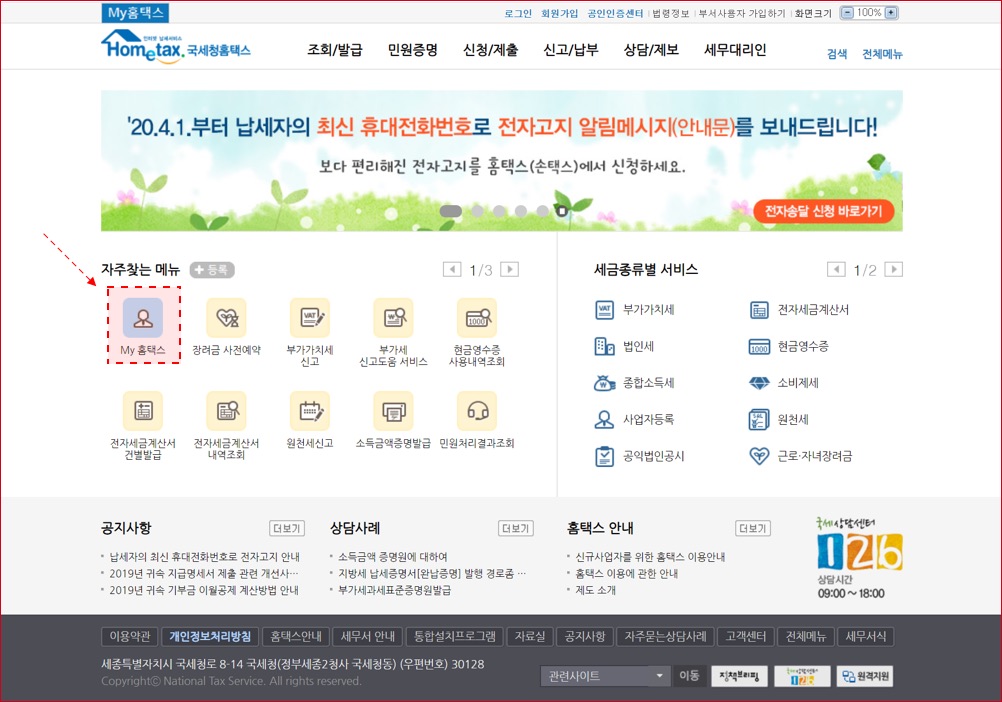This screenshot has height=702, width=1002.
Task: Select the second banner slide dot
Action: click(x=477, y=211)
